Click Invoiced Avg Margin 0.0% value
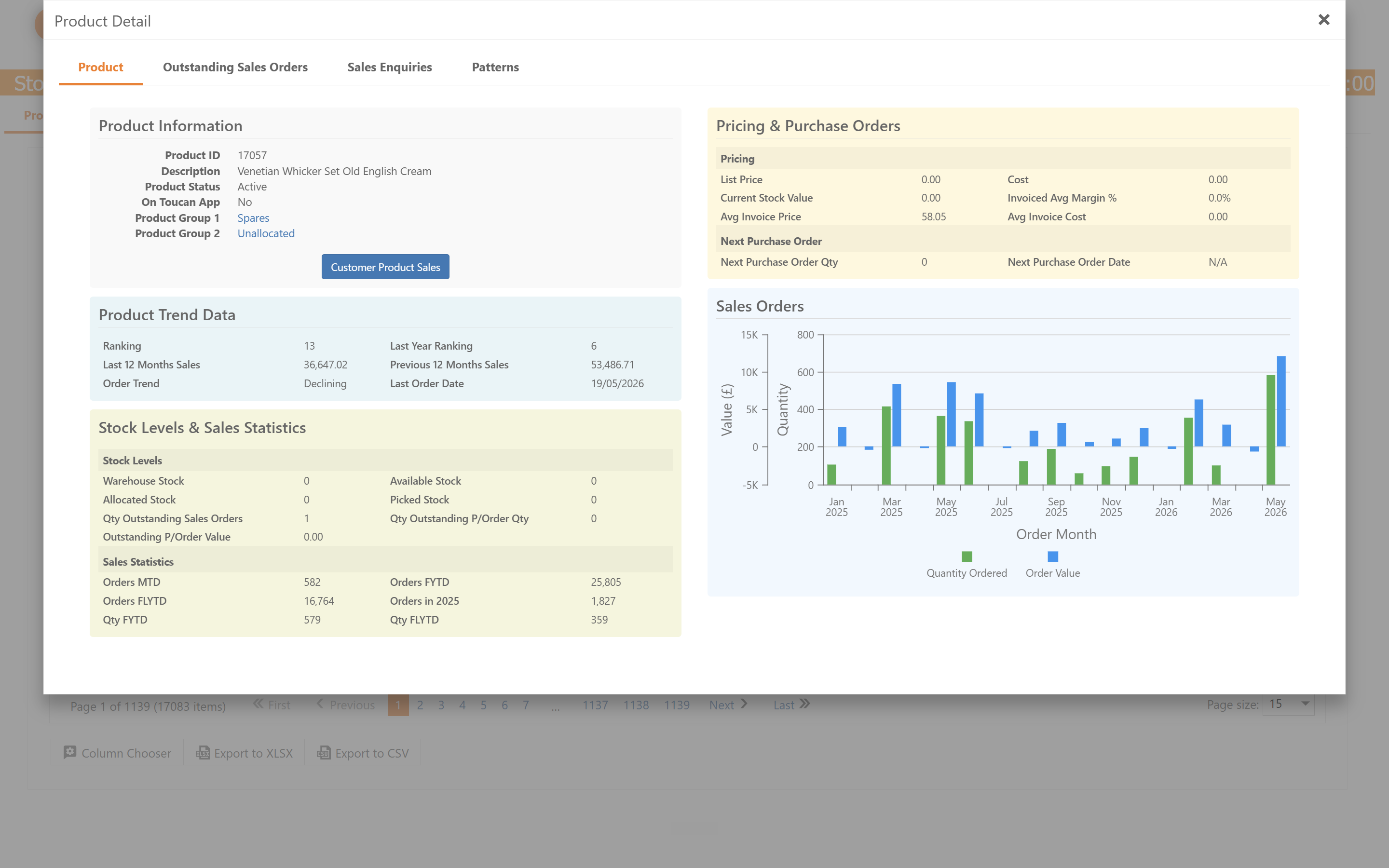The width and height of the screenshot is (1389, 868). pos(1219,198)
